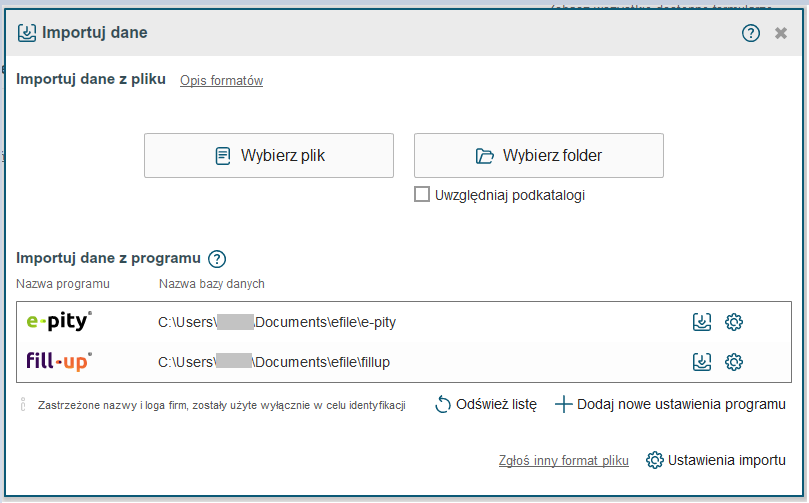Click the refresh icon for Odśwież listę

[x=443, y=405]
